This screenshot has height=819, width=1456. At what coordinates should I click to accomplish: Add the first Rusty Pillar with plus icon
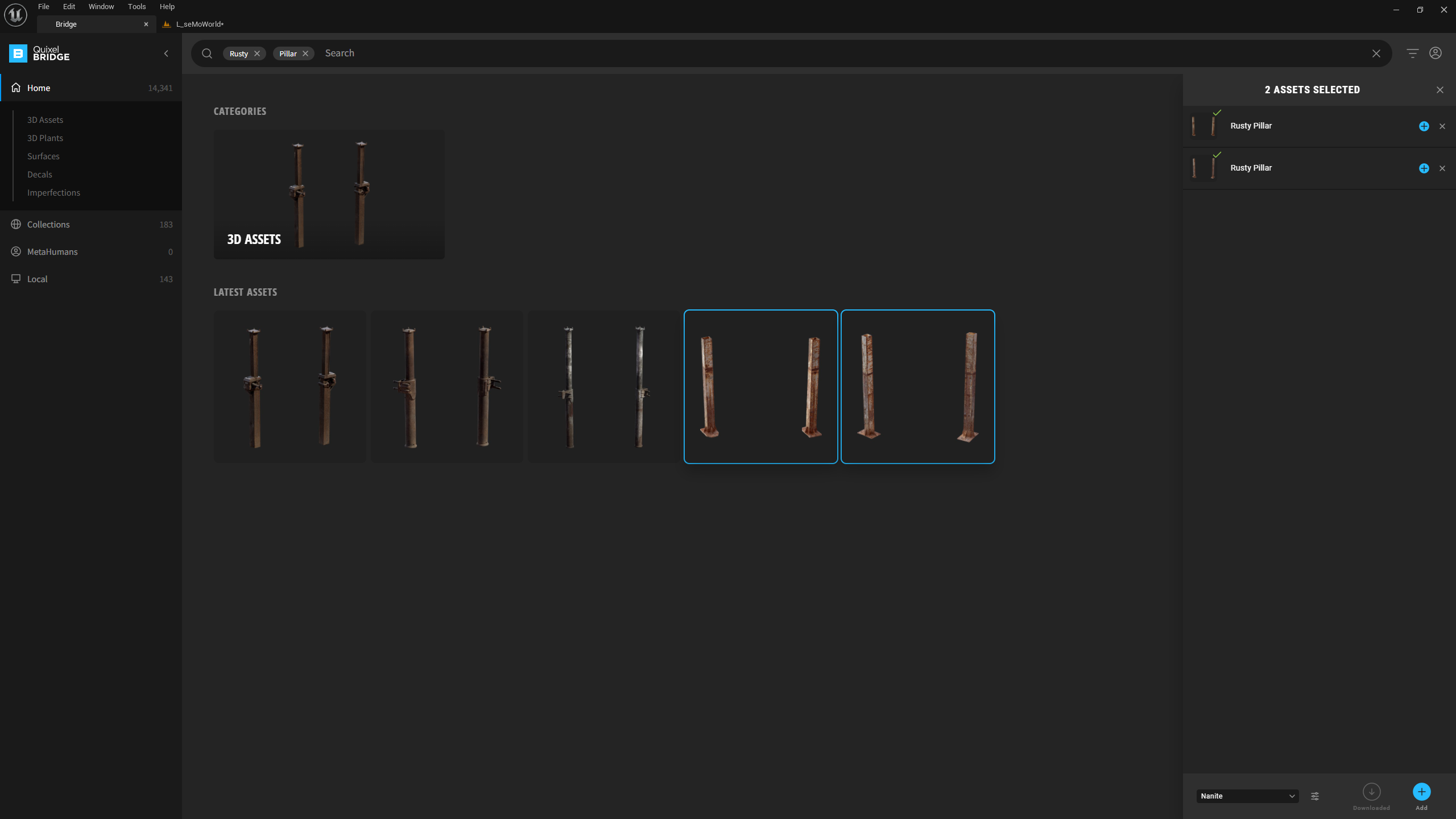click(1424, 126)
